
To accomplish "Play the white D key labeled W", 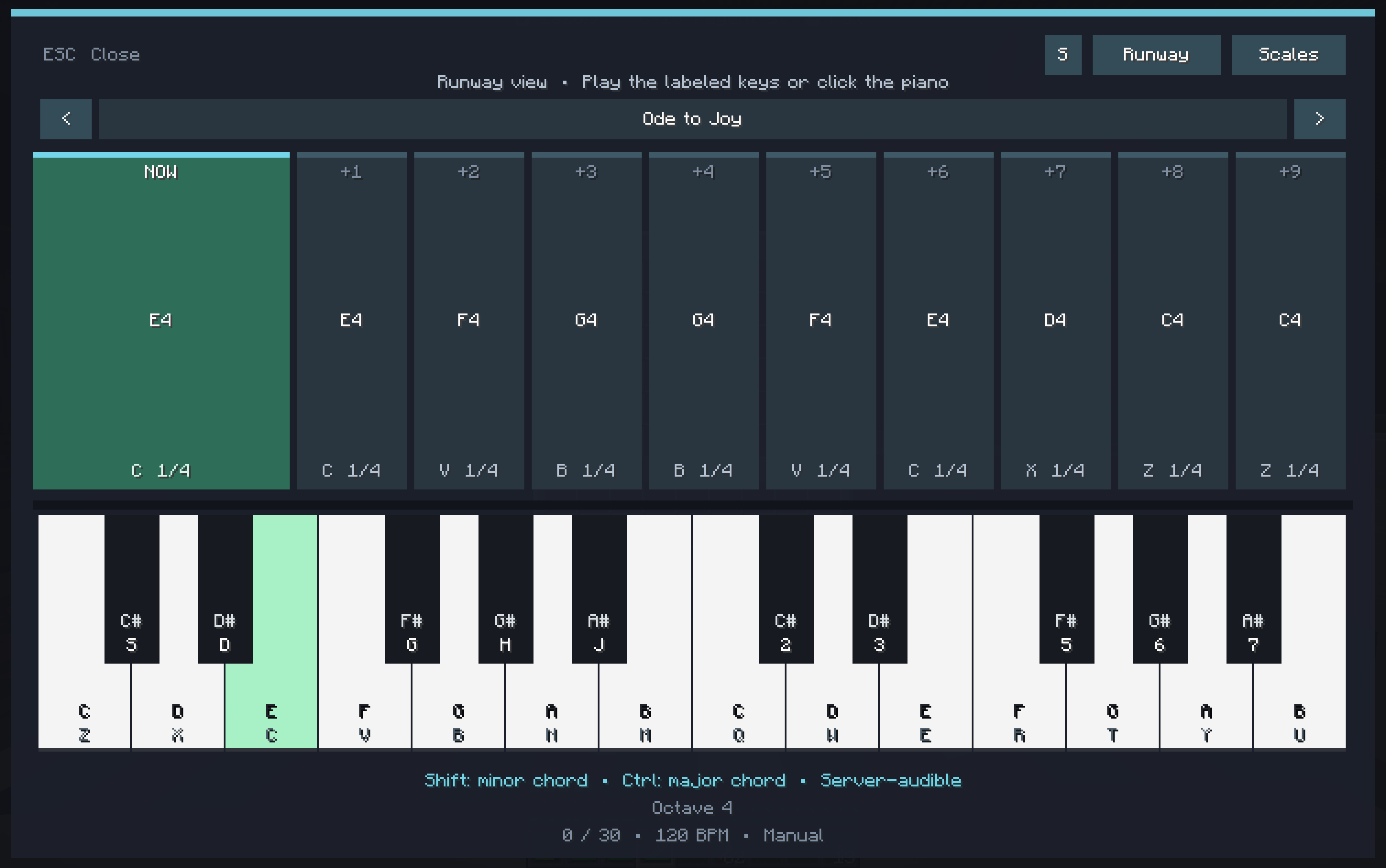I will click(832, 706).
